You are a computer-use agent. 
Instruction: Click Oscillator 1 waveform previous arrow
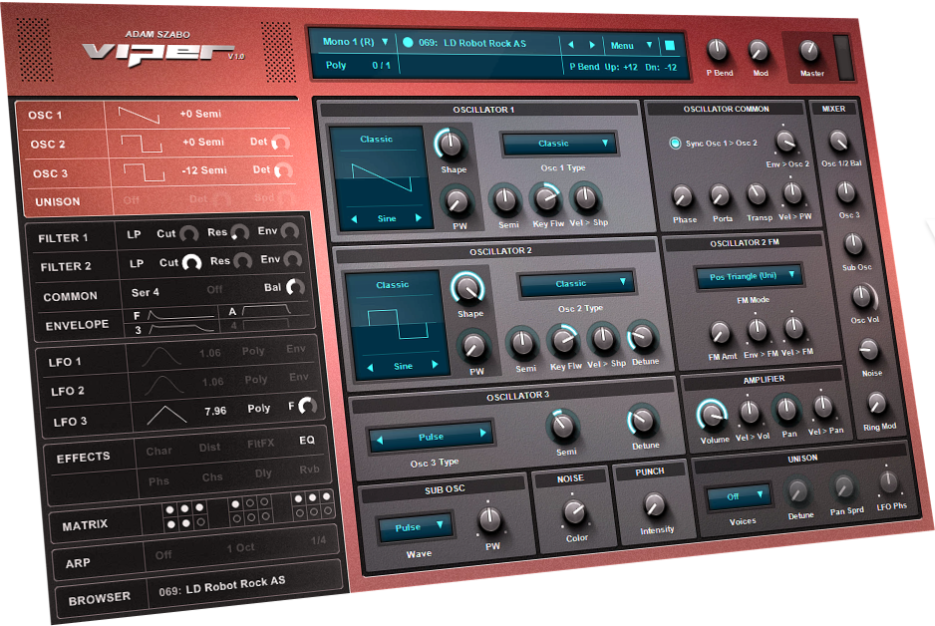354,219
